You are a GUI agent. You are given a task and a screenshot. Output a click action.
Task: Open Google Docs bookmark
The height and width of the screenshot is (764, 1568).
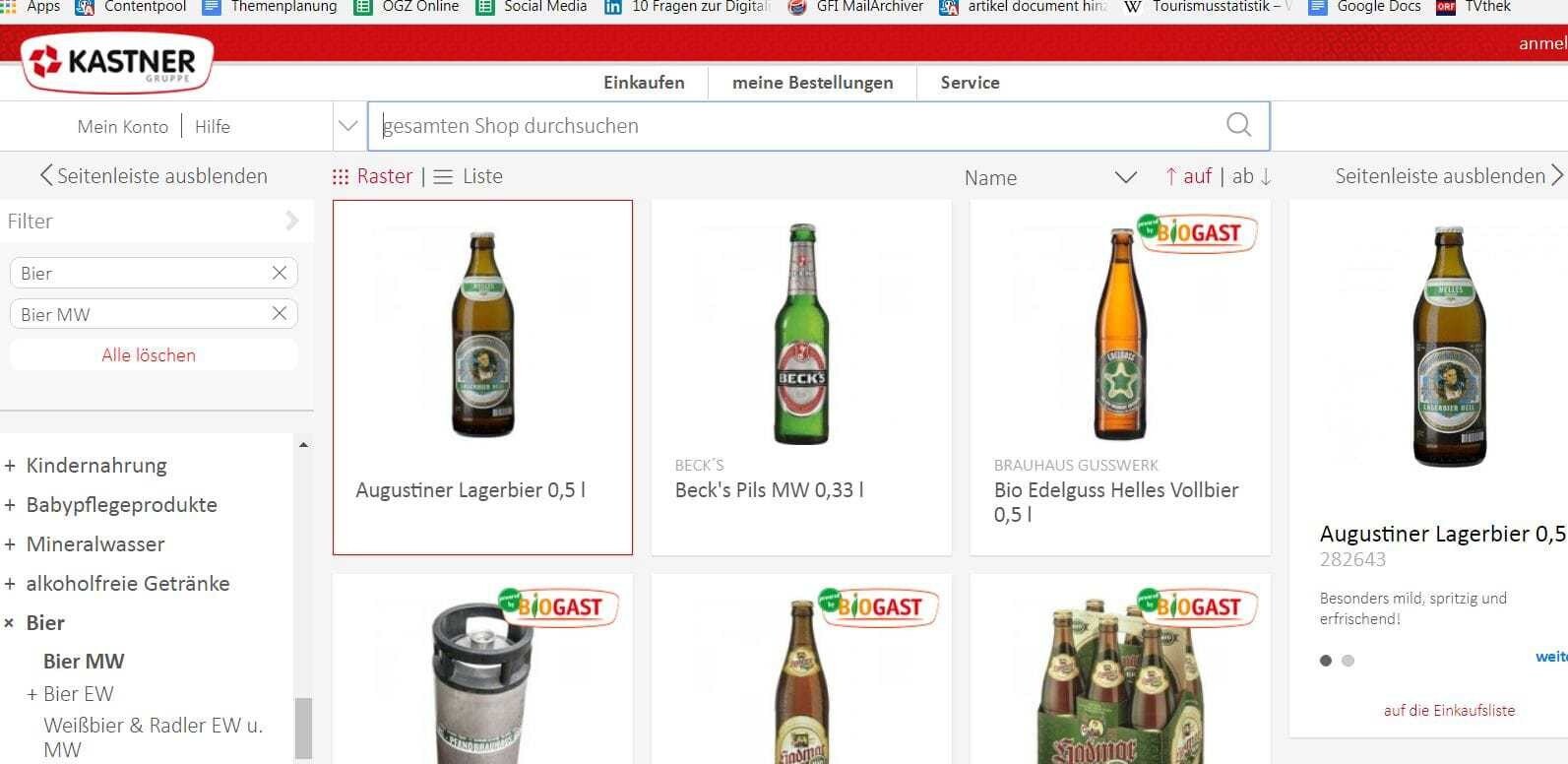click(1364, 6)
